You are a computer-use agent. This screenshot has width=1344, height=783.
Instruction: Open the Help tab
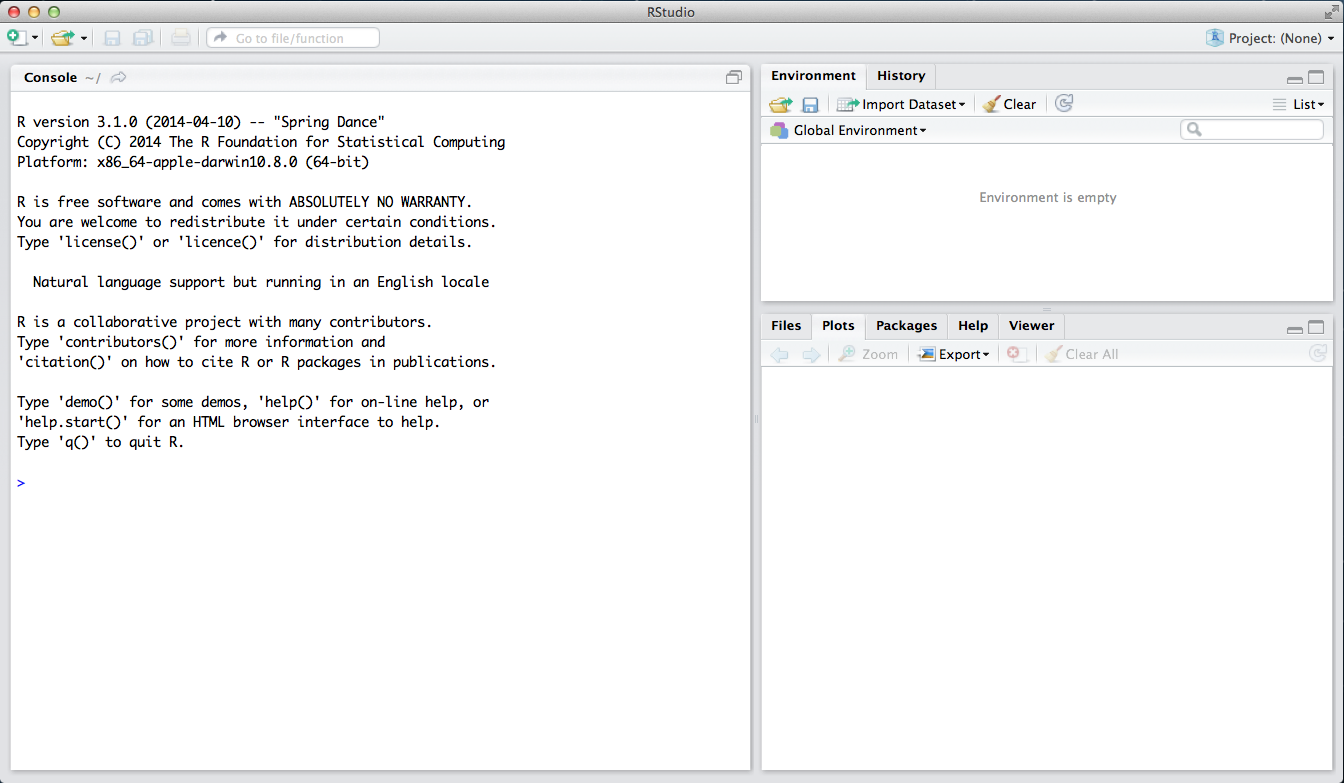pyautogui.click(x=973, y=326)
